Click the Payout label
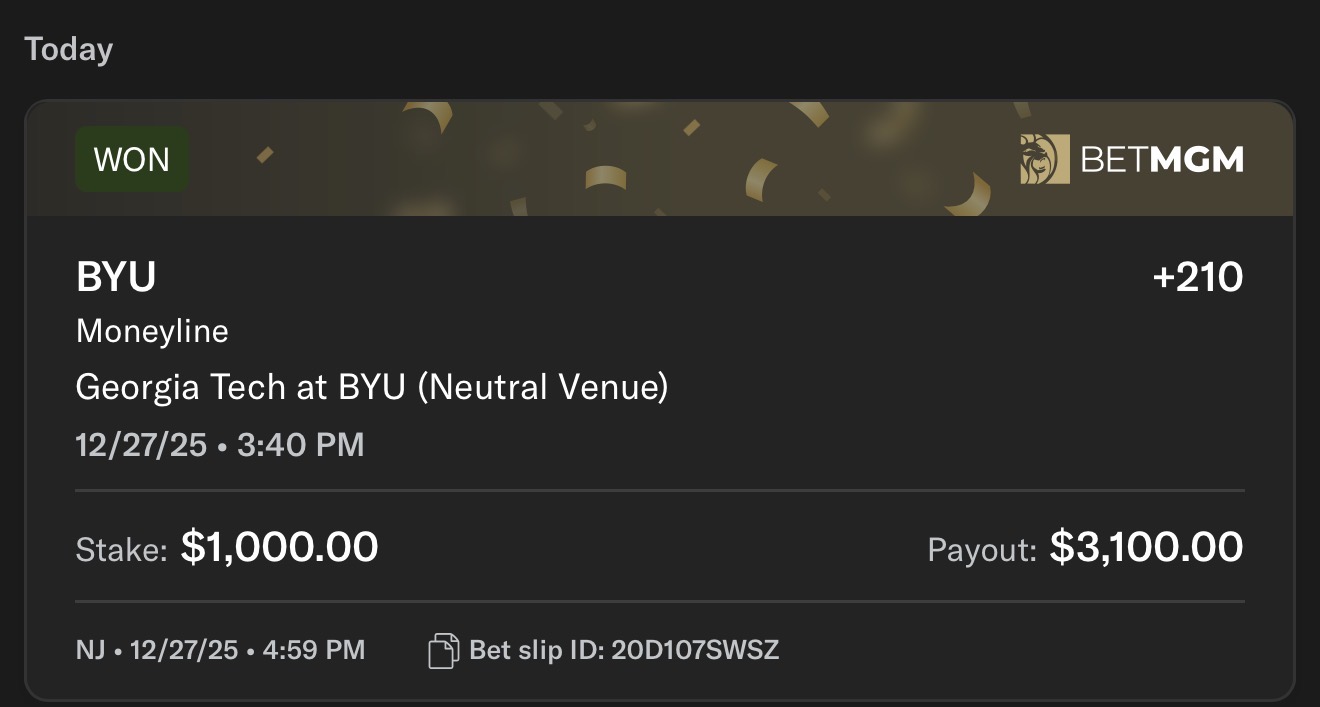The width and height of the screenshot is (1320, 707). [x=982, y=549]
